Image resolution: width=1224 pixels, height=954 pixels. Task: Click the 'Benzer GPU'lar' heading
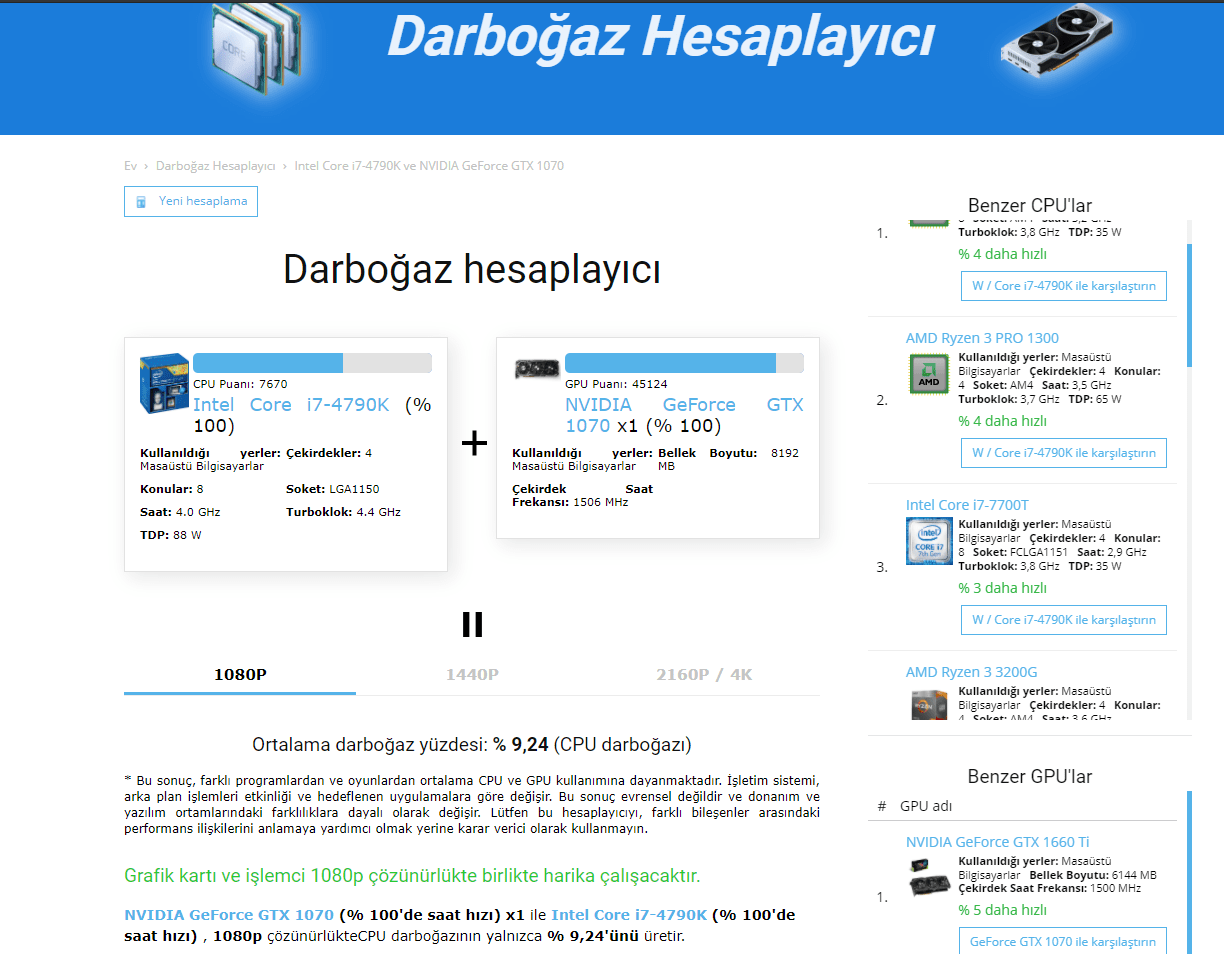[1030, 777]
